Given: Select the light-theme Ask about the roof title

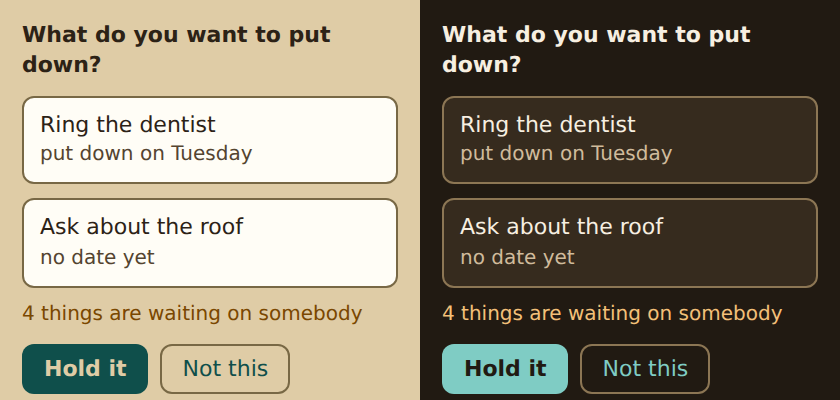Looking at the screenshot, I should click(x=141, y=227).
